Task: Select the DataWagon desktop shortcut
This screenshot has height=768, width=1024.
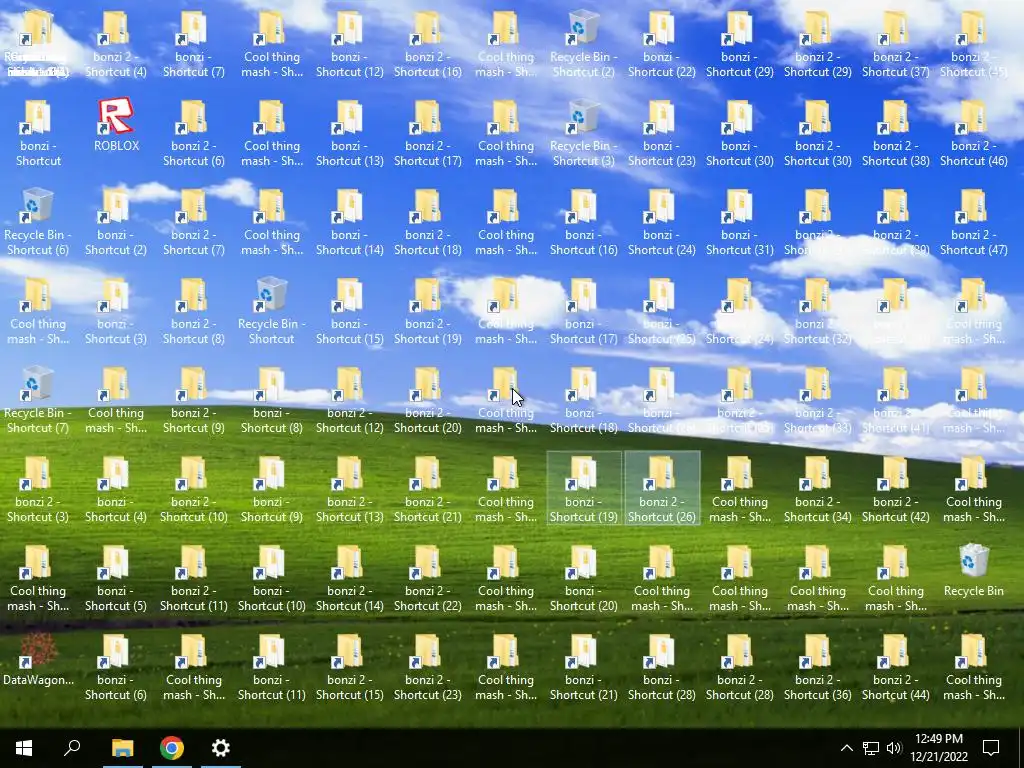Action: 38,660
